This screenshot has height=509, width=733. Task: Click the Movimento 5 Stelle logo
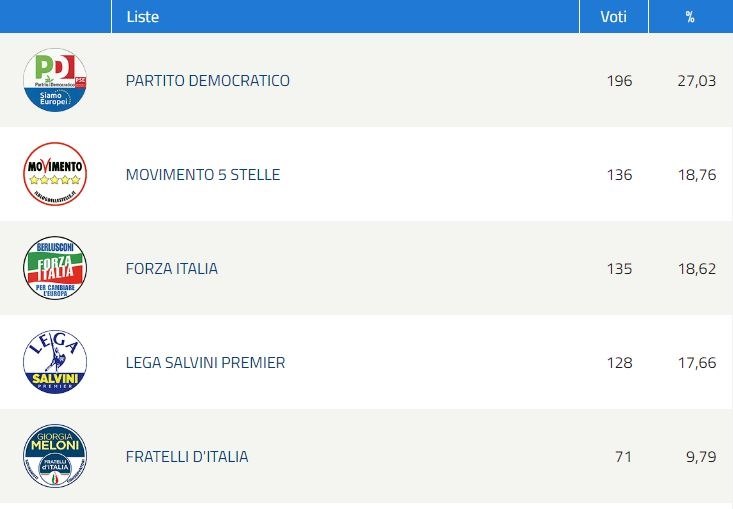pyautogui.click(x=55, y=174)
